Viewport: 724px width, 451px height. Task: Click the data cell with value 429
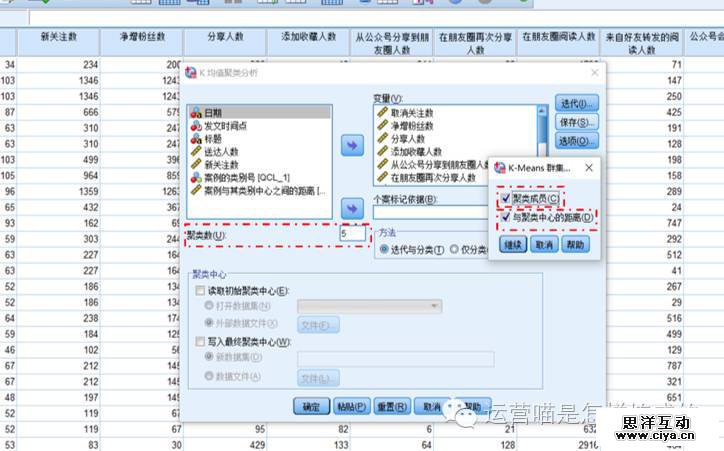coord(225,445)
